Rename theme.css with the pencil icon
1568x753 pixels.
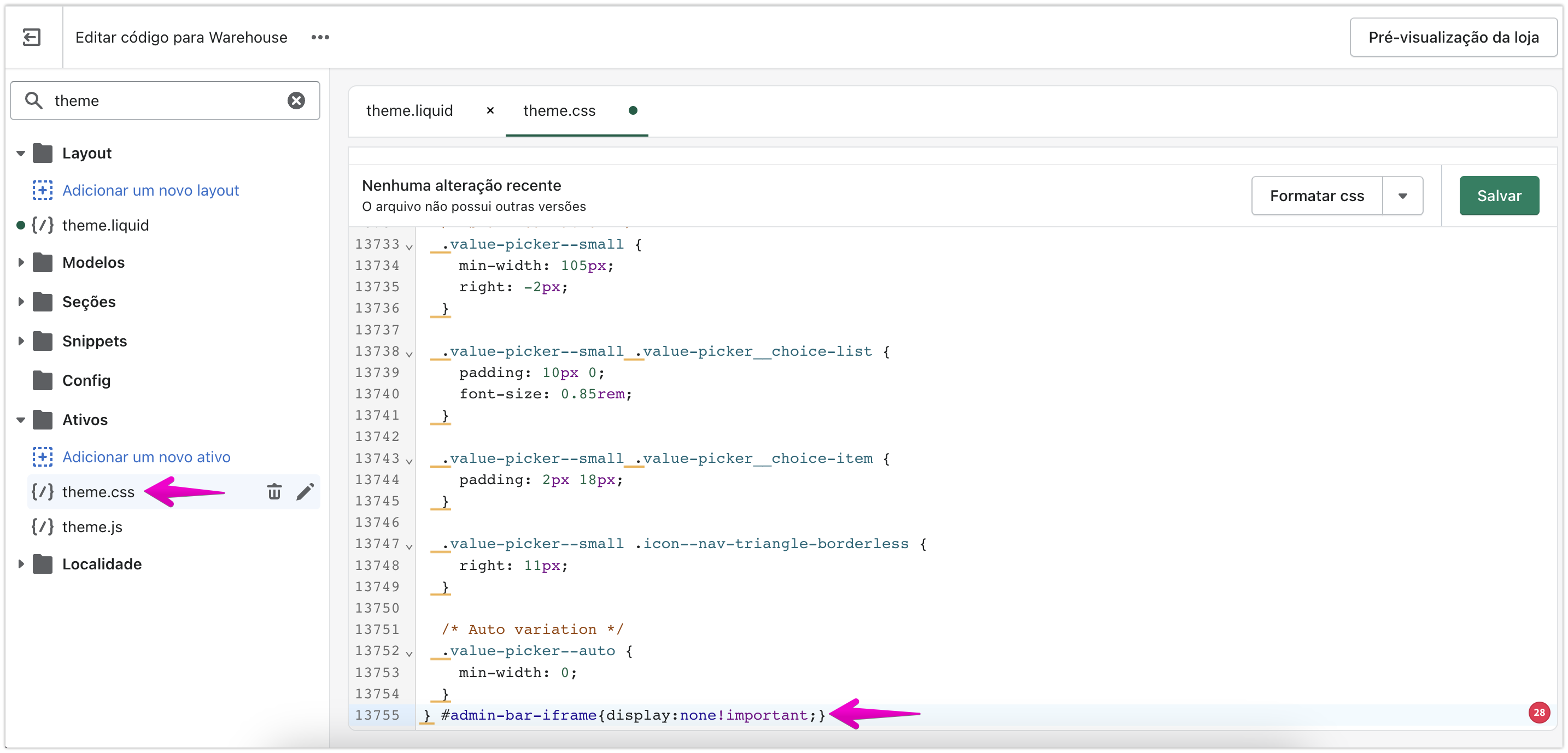pos(305,491)
